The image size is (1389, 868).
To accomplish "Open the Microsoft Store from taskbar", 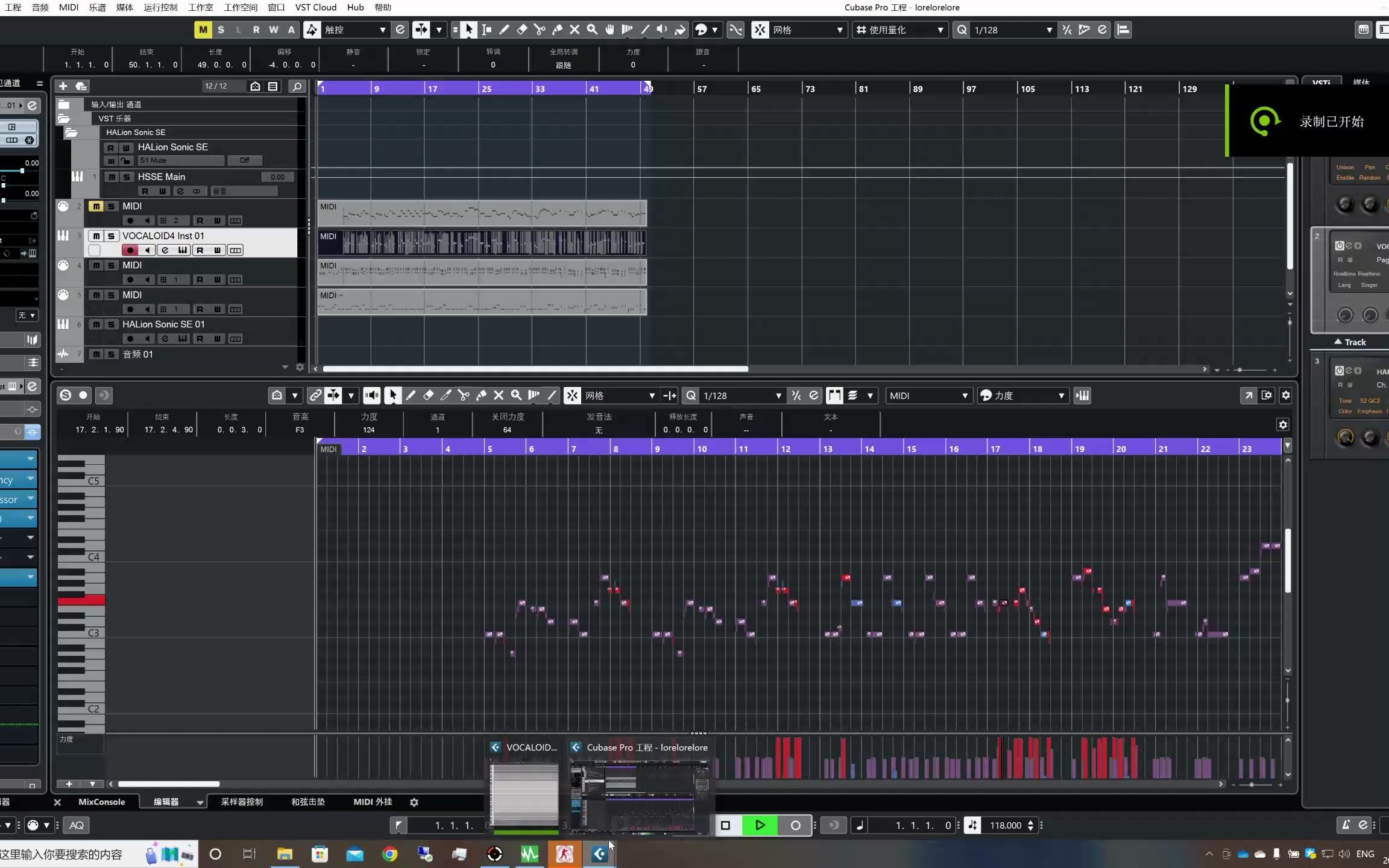I will (320, 854).
